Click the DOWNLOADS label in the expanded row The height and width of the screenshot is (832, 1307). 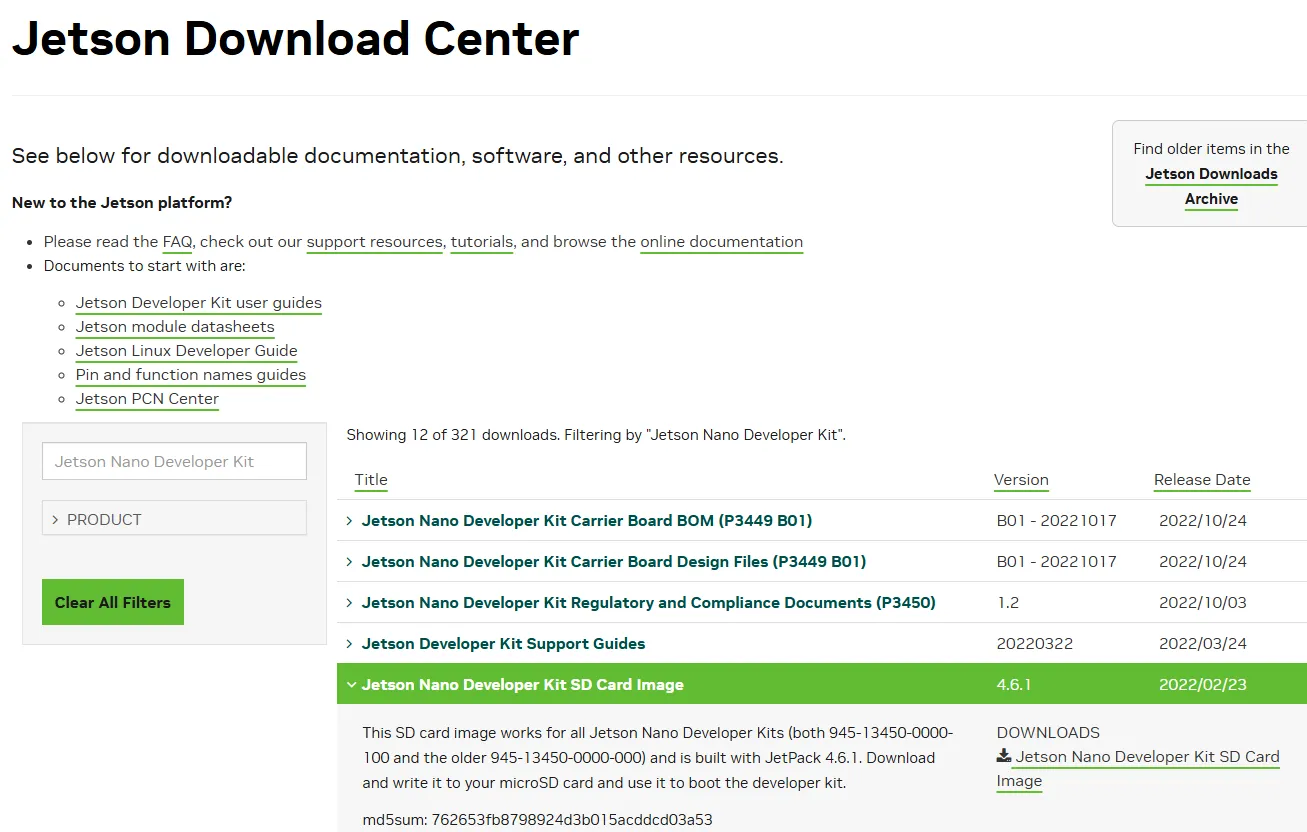pos(1048,733)
